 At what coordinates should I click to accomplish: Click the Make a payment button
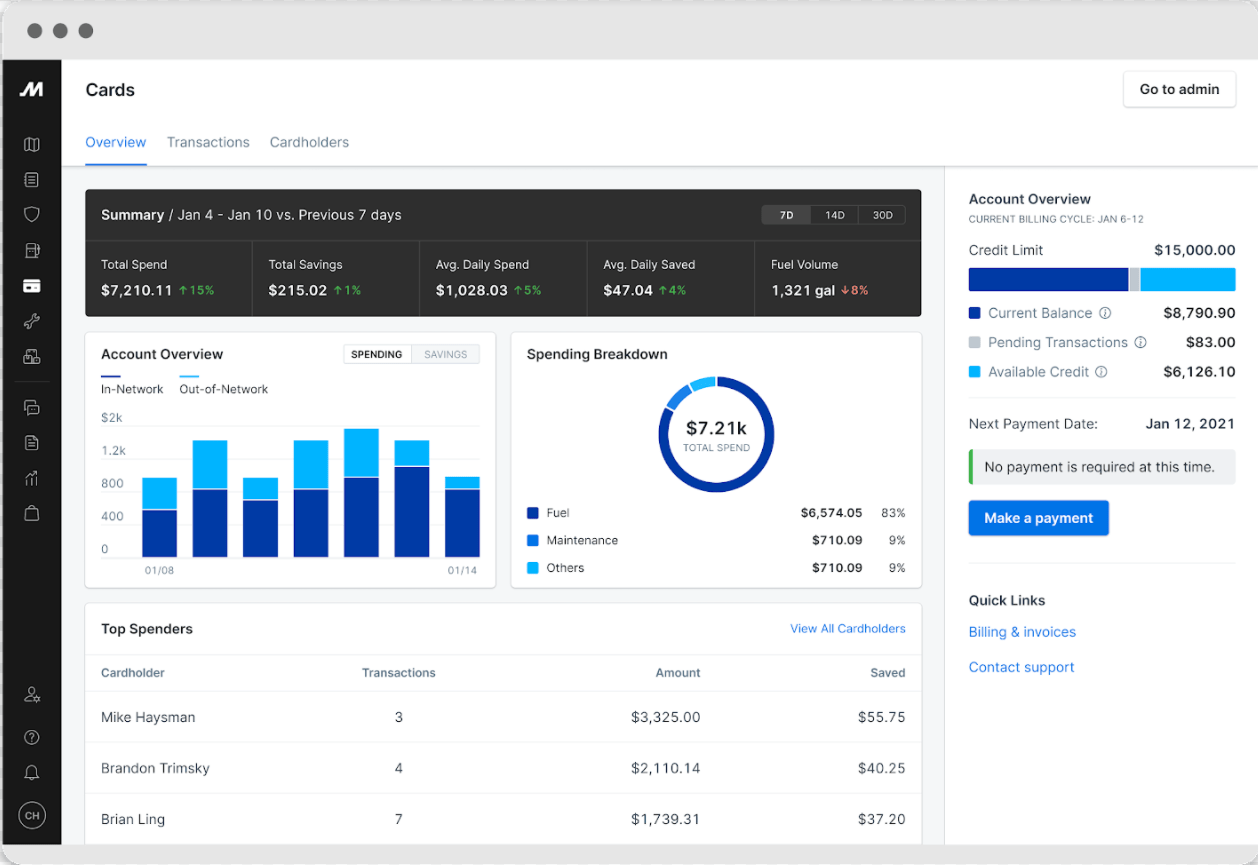click(1038, 518)
